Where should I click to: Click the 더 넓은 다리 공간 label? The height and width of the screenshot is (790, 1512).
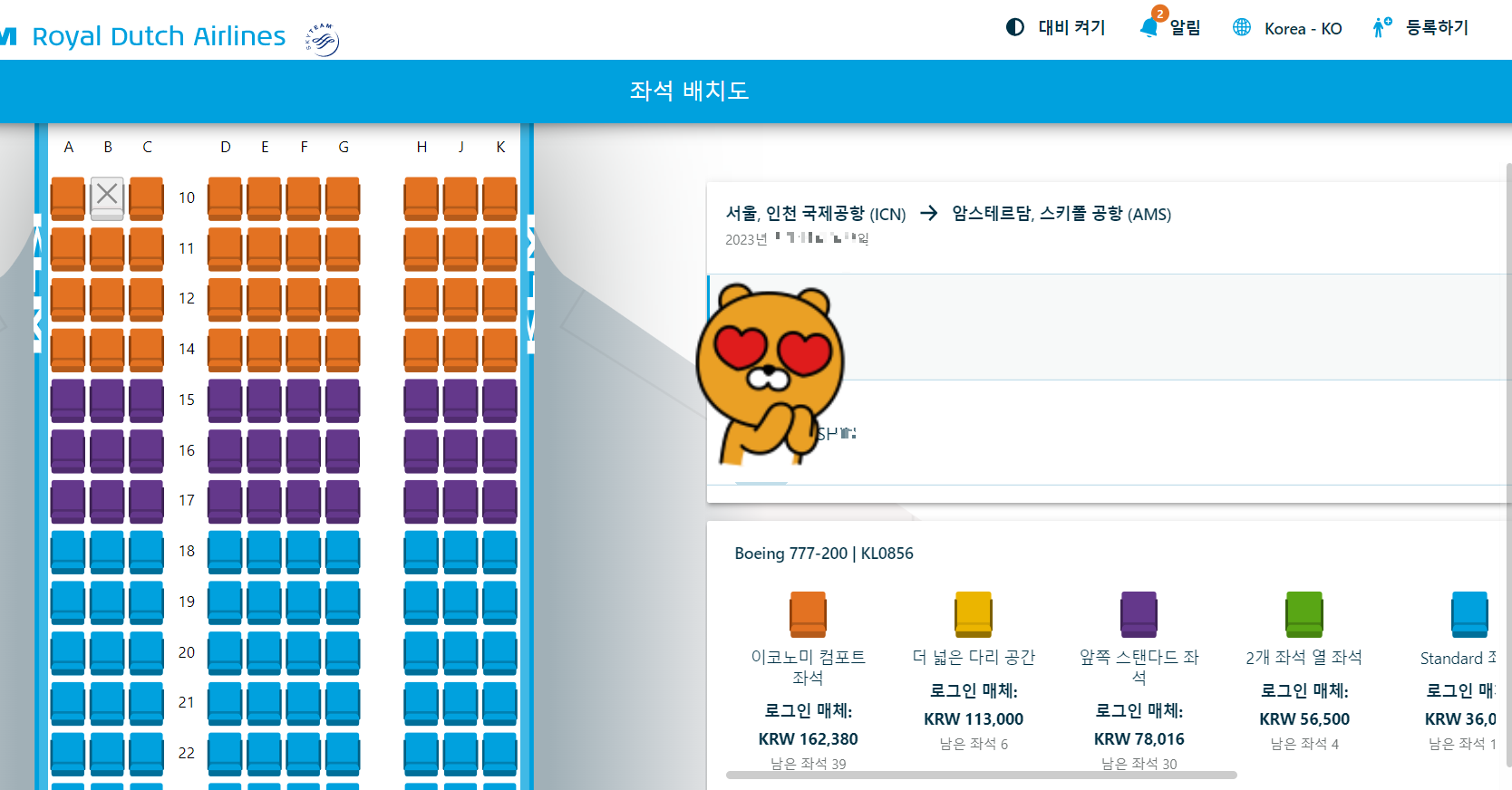point(974,658)
